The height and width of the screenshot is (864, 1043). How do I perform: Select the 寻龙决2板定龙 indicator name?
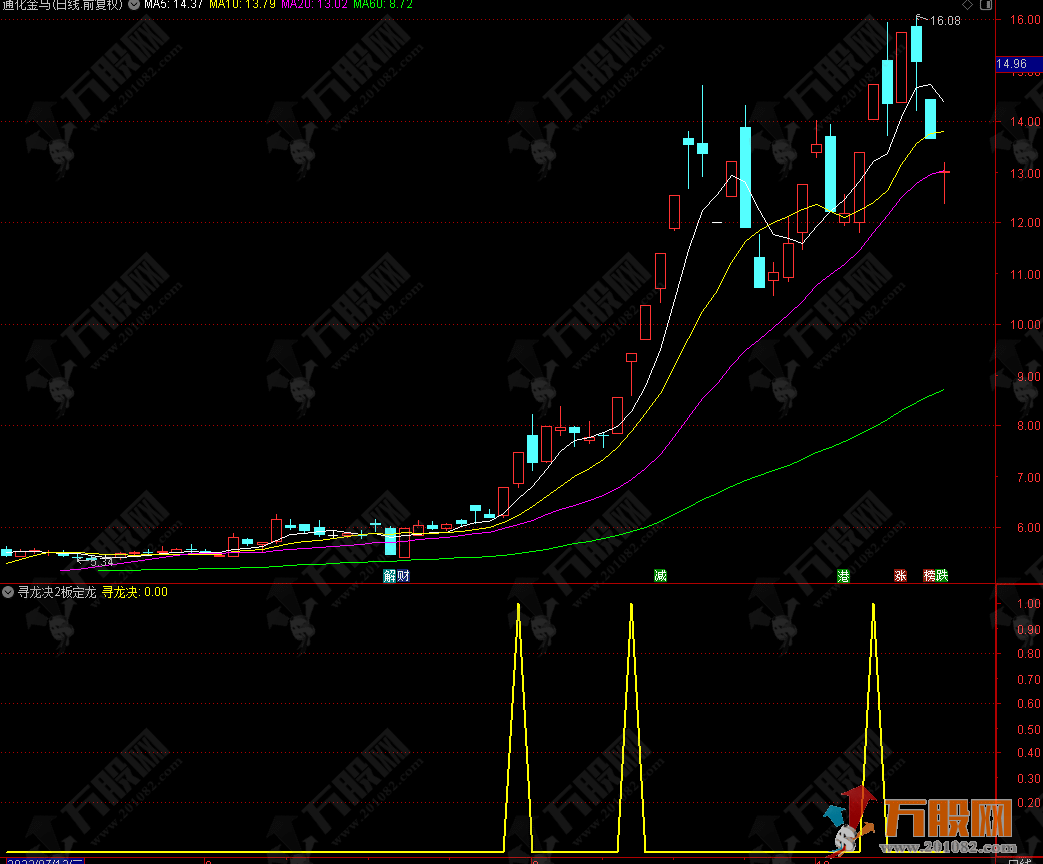(57, 592)
